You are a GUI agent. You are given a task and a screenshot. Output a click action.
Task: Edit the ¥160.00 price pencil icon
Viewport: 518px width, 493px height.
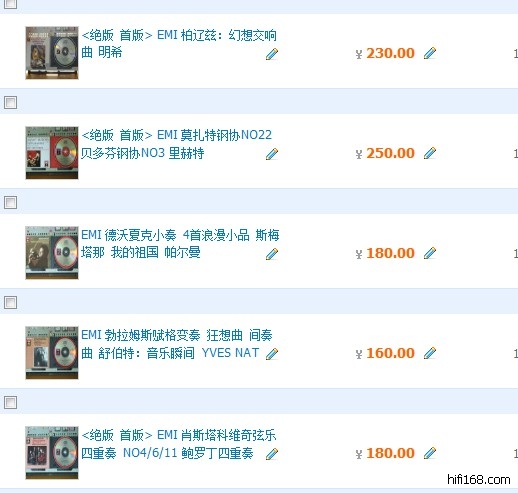[x=430, y=353]
